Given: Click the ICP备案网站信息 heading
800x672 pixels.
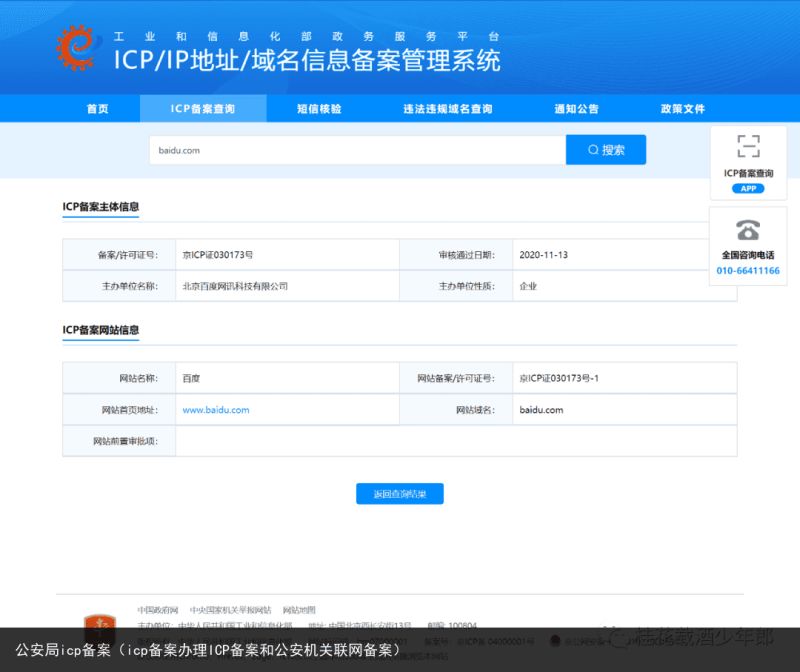Looking at the screenshot, I should [x=101, y=330].
